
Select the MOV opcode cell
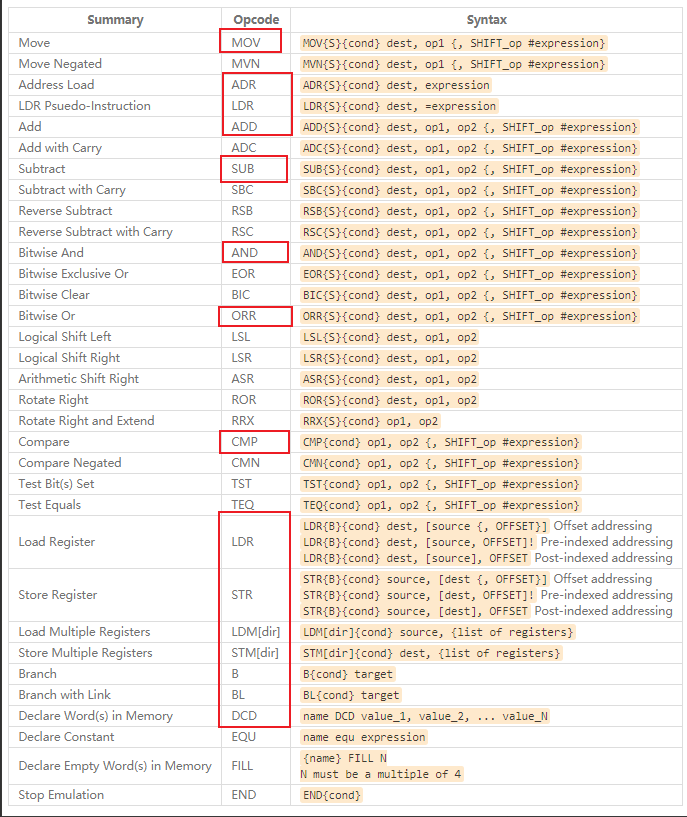tap(256, 43)
